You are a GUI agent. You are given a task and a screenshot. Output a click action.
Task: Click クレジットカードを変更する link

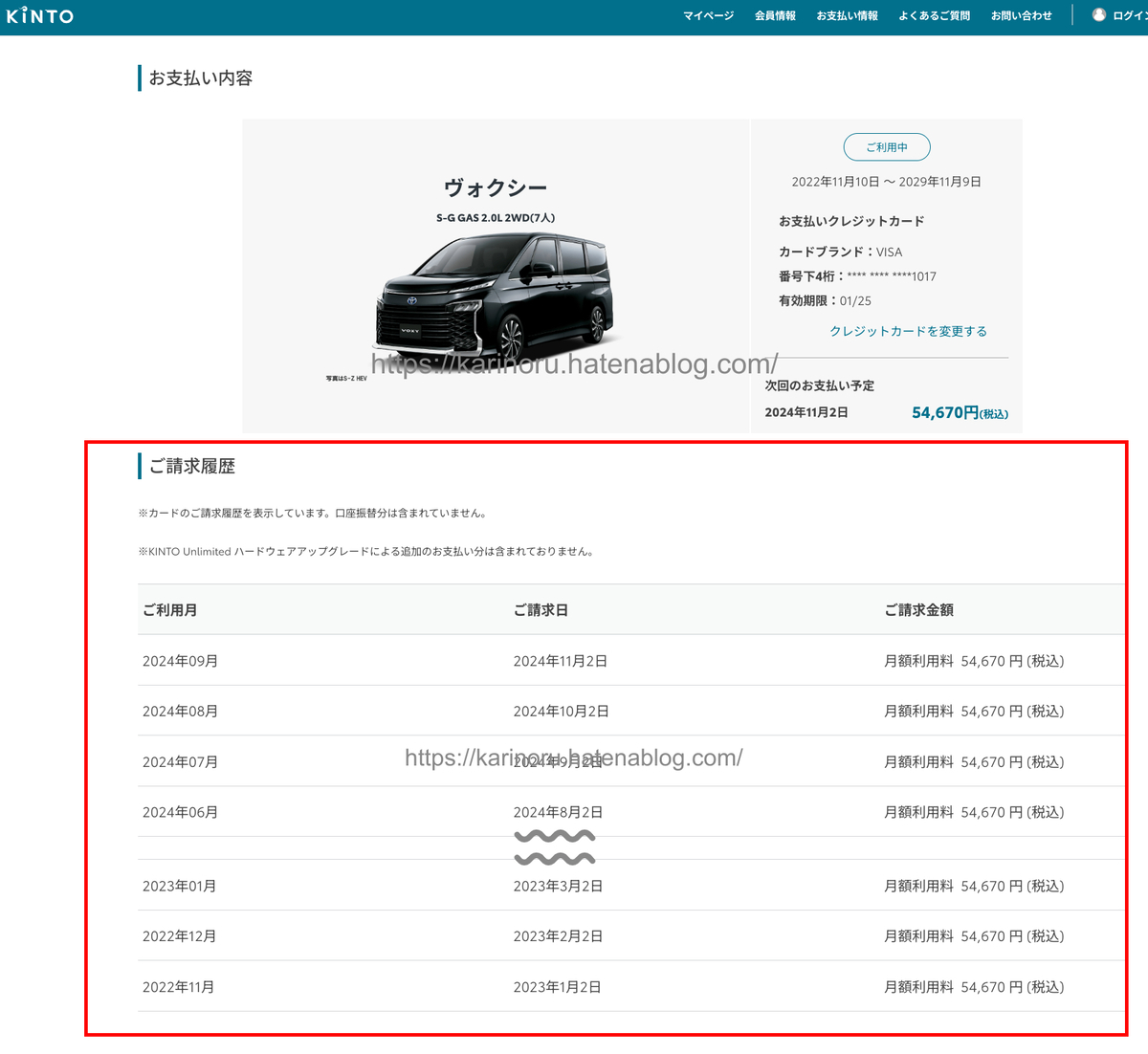coord(908,331)
